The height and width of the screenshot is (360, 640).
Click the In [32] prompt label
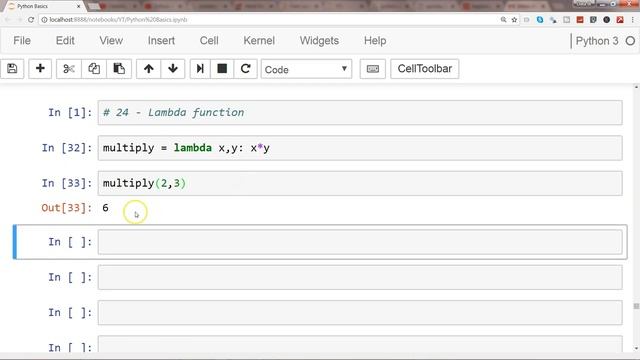(x=67, y=148)
